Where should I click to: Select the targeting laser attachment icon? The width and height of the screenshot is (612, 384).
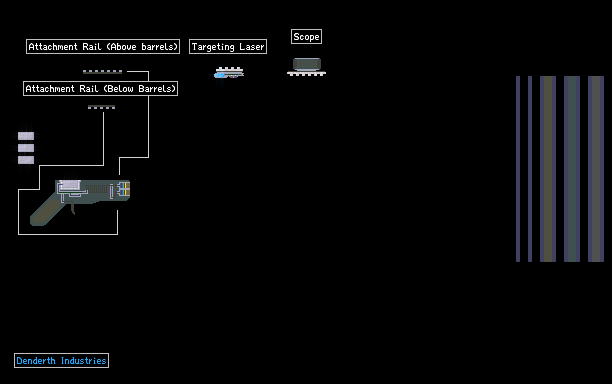pos(229,73)
